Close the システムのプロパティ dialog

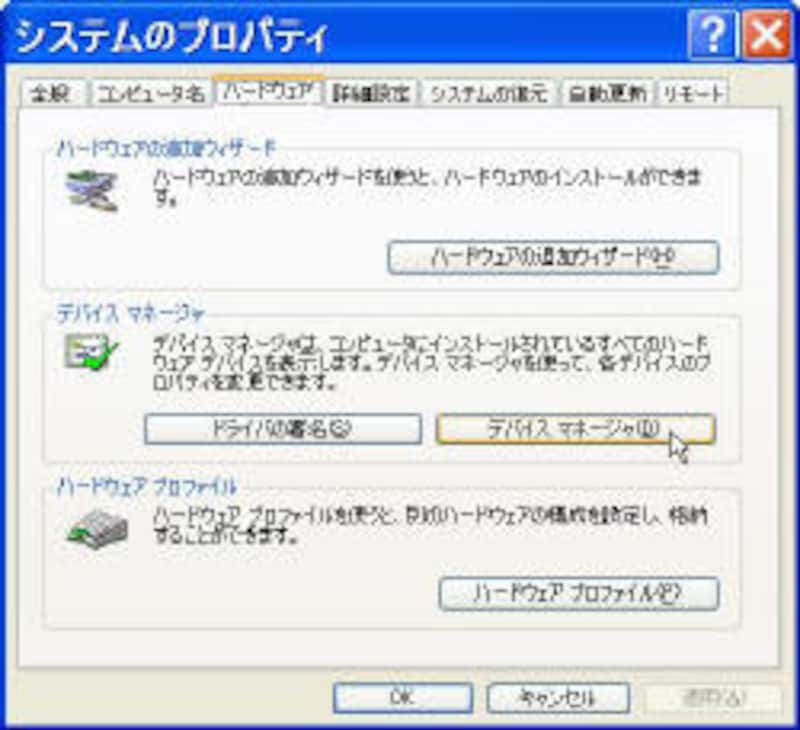click(x=767, y=35)
